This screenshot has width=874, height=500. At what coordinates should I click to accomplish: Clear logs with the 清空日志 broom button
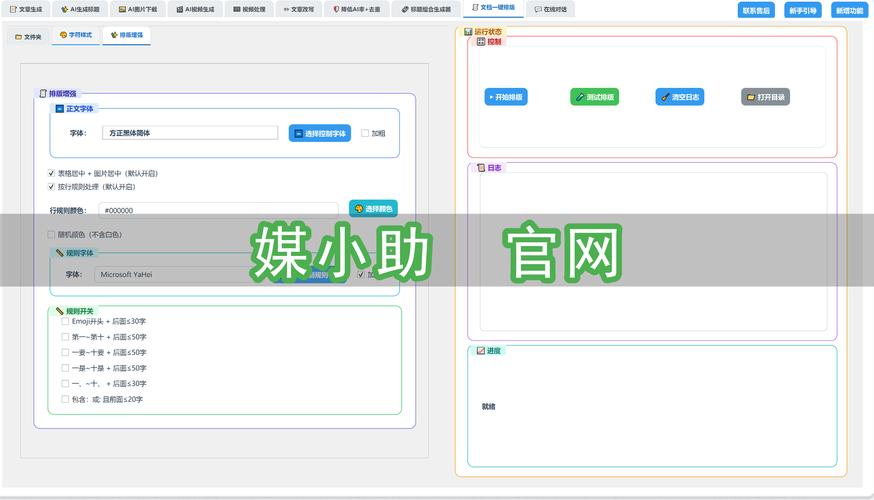point(680,97)
